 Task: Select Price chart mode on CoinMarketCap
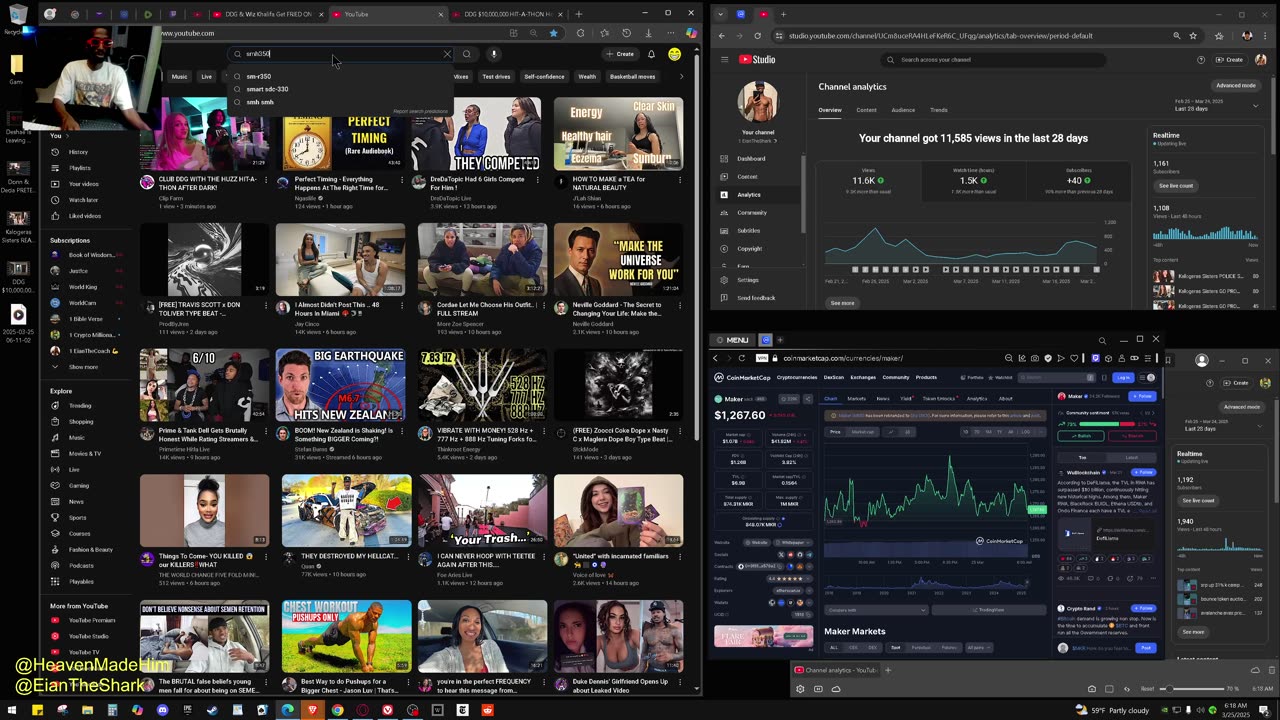pos(835,432)
